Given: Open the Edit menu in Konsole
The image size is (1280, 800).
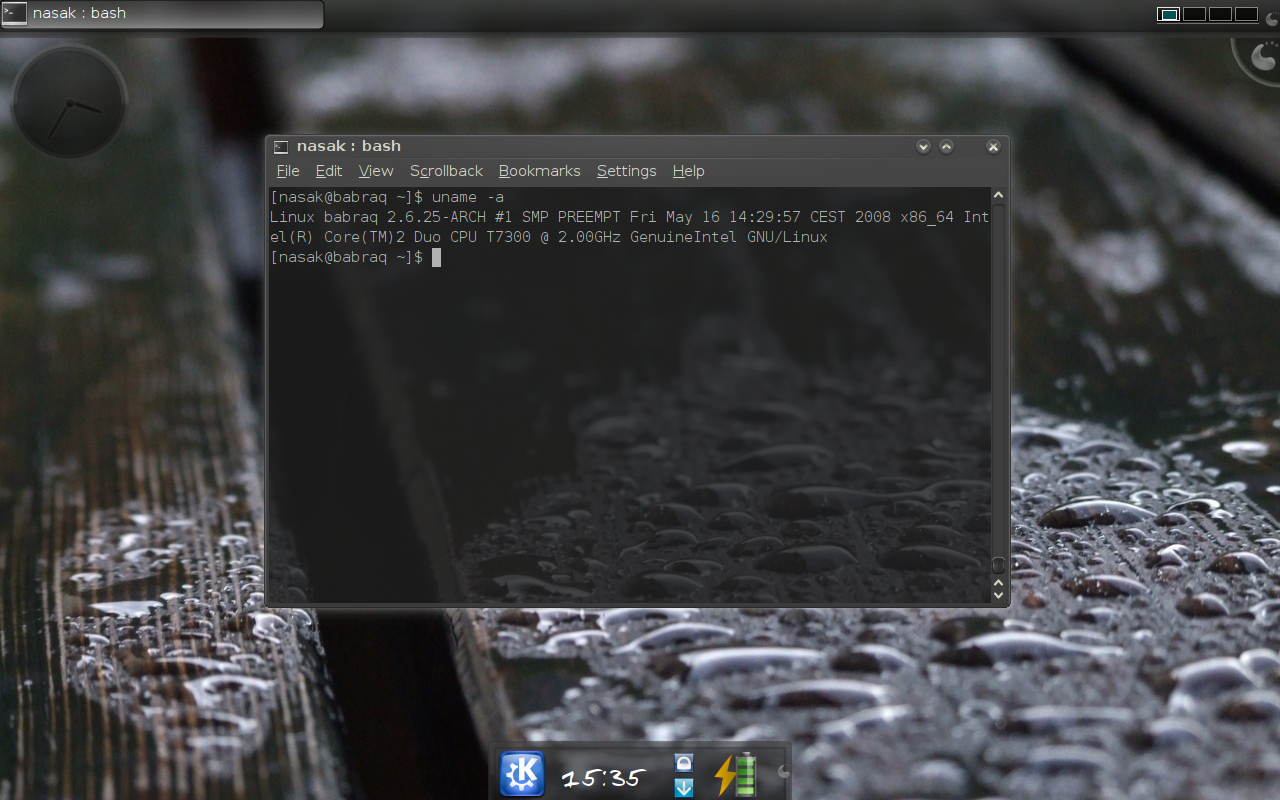Looking at the screenshot, I should (329, 171).
